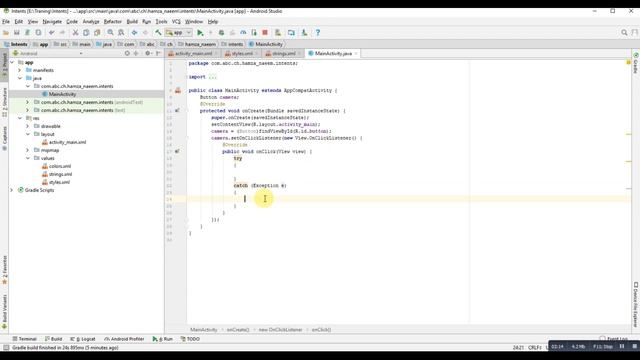Viewport: 640px width, 360px height.
Task: Click the Save All toolbar icon
Action: point(17,33)
